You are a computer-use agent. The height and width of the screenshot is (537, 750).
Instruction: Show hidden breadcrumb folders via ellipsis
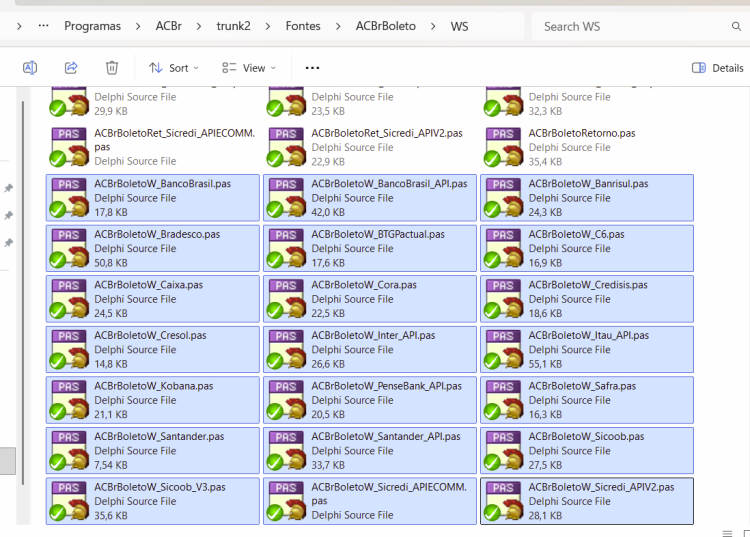tap(44, 25)
